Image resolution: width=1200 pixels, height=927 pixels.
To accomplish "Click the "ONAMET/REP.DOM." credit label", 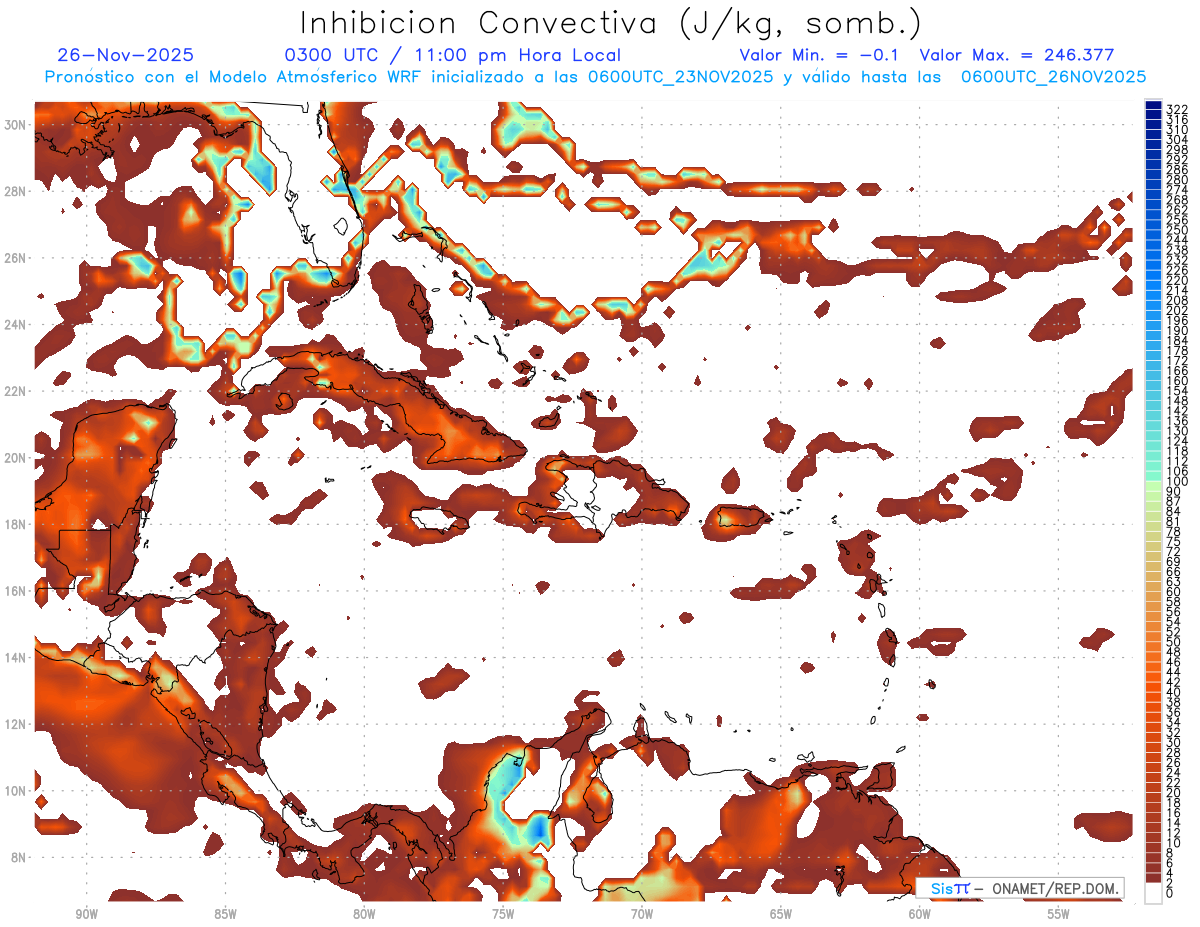I will (1058, 888).
